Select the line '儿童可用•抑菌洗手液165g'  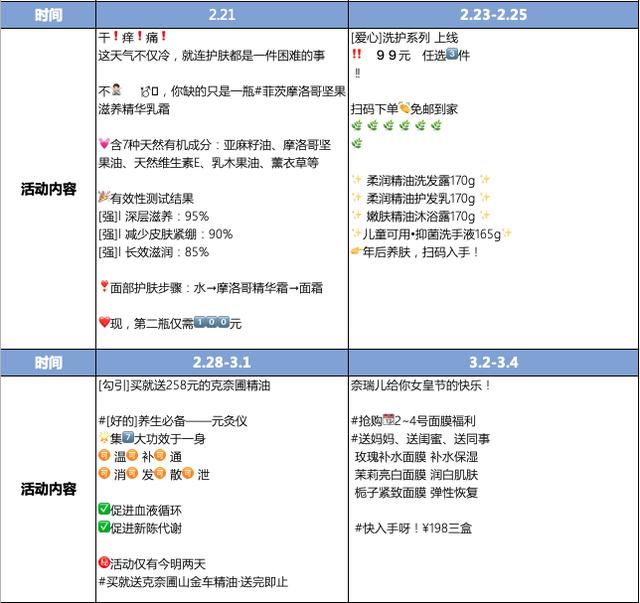[x=431, y=234]
